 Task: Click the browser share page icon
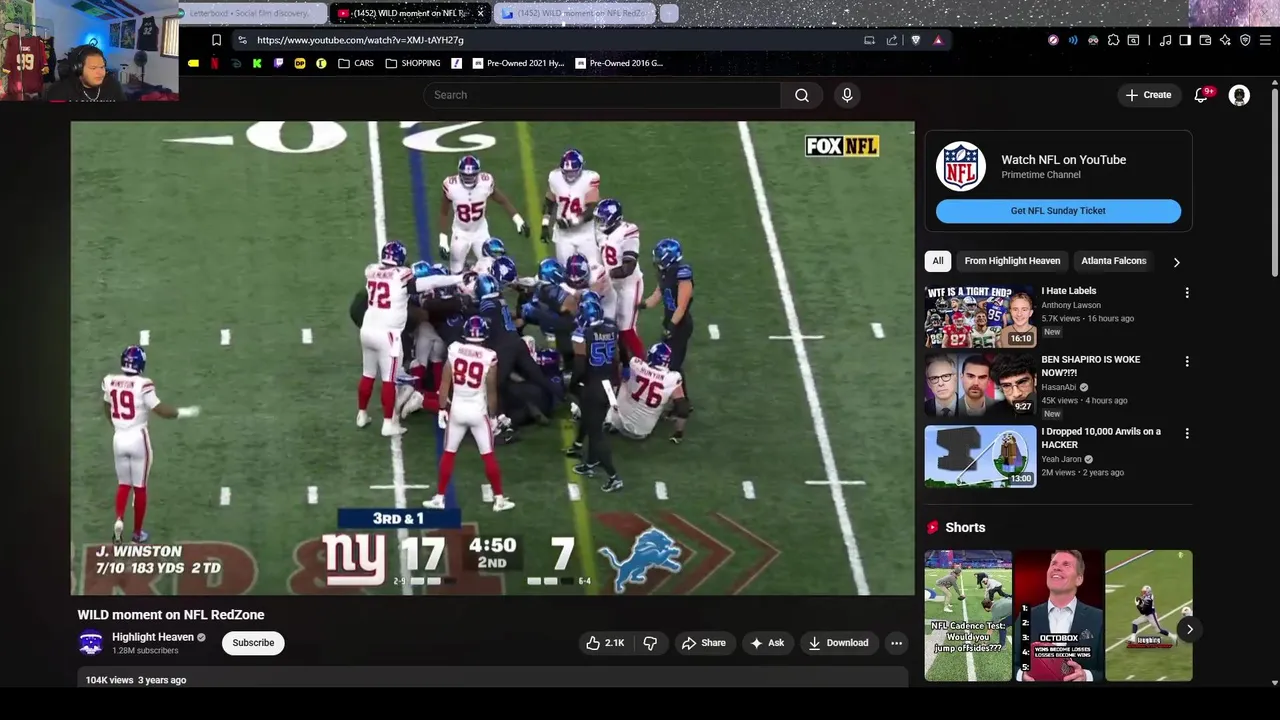[892, 40]
